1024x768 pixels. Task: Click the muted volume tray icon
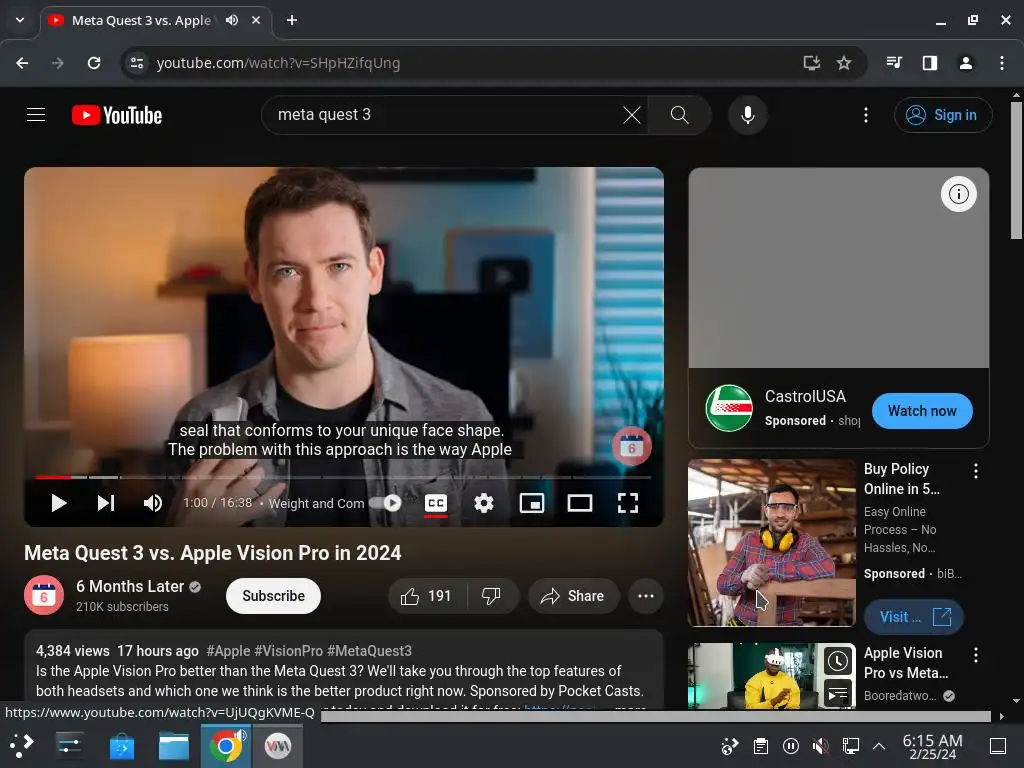click(x=820, y=746)
